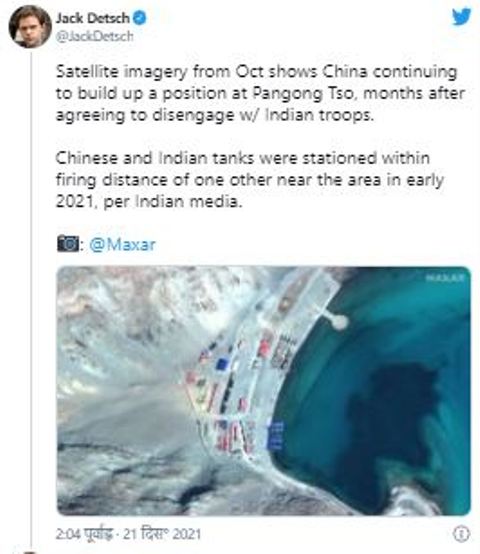
Task: Open Jack Detsch's profile photo
Action: point(30,27)
